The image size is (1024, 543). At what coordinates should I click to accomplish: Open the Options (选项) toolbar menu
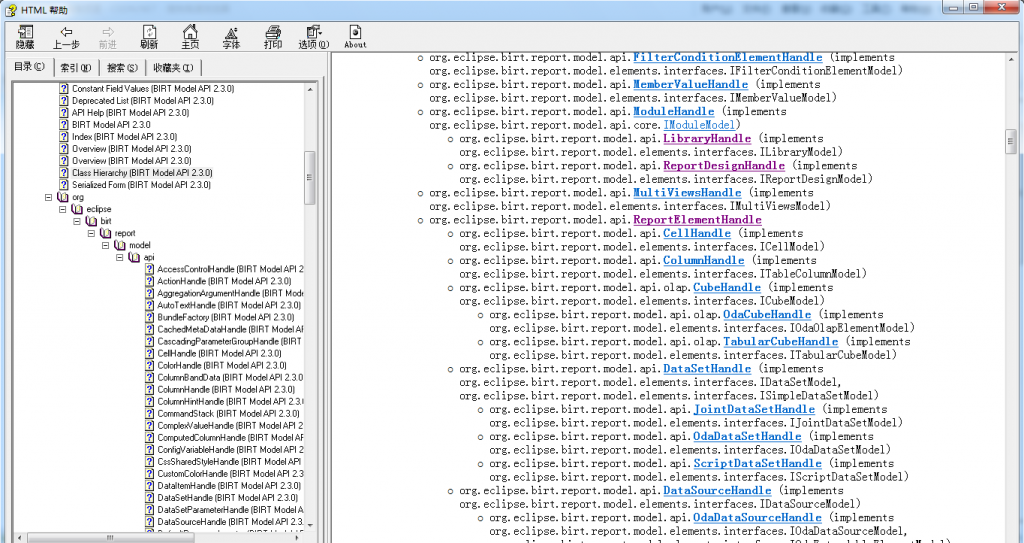(x=314, y=37)
